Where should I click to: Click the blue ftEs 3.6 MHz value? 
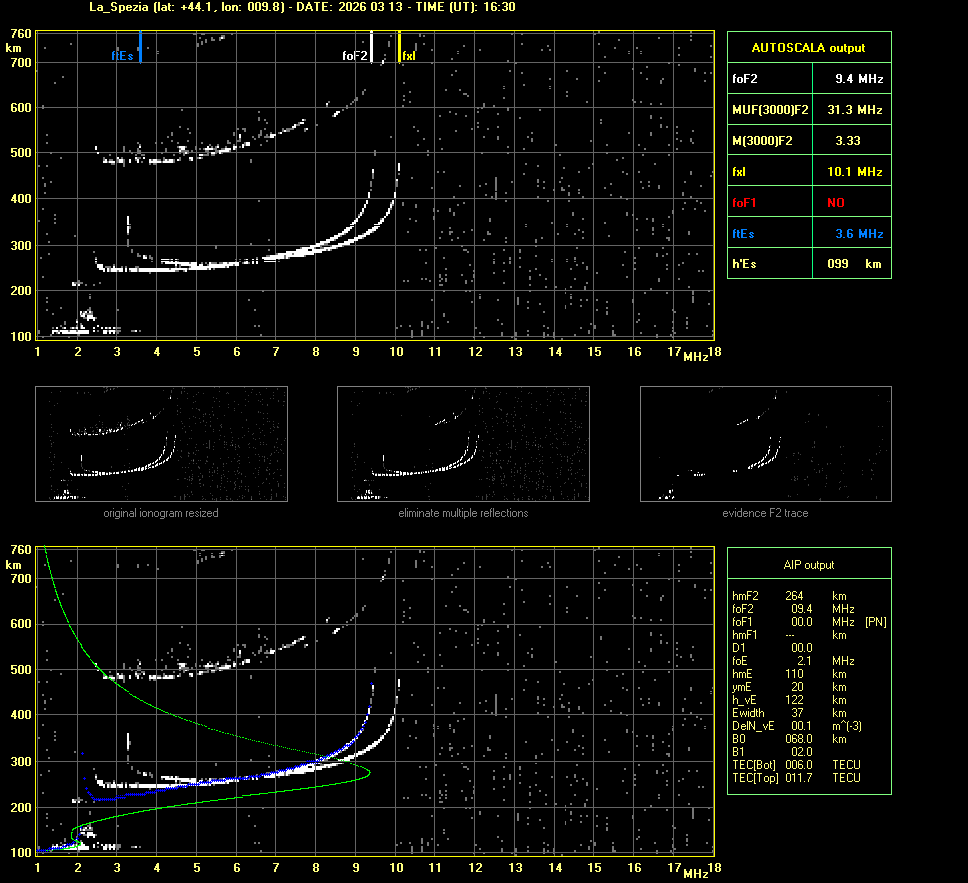pos(858,234)
